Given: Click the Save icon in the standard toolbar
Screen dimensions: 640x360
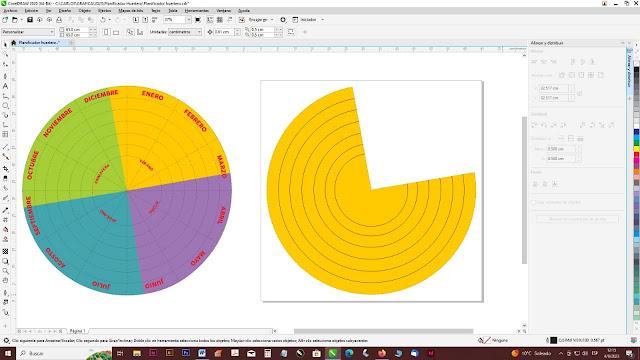Looking at the screenshot, I should pyautogui.click(x=30, y=20).
